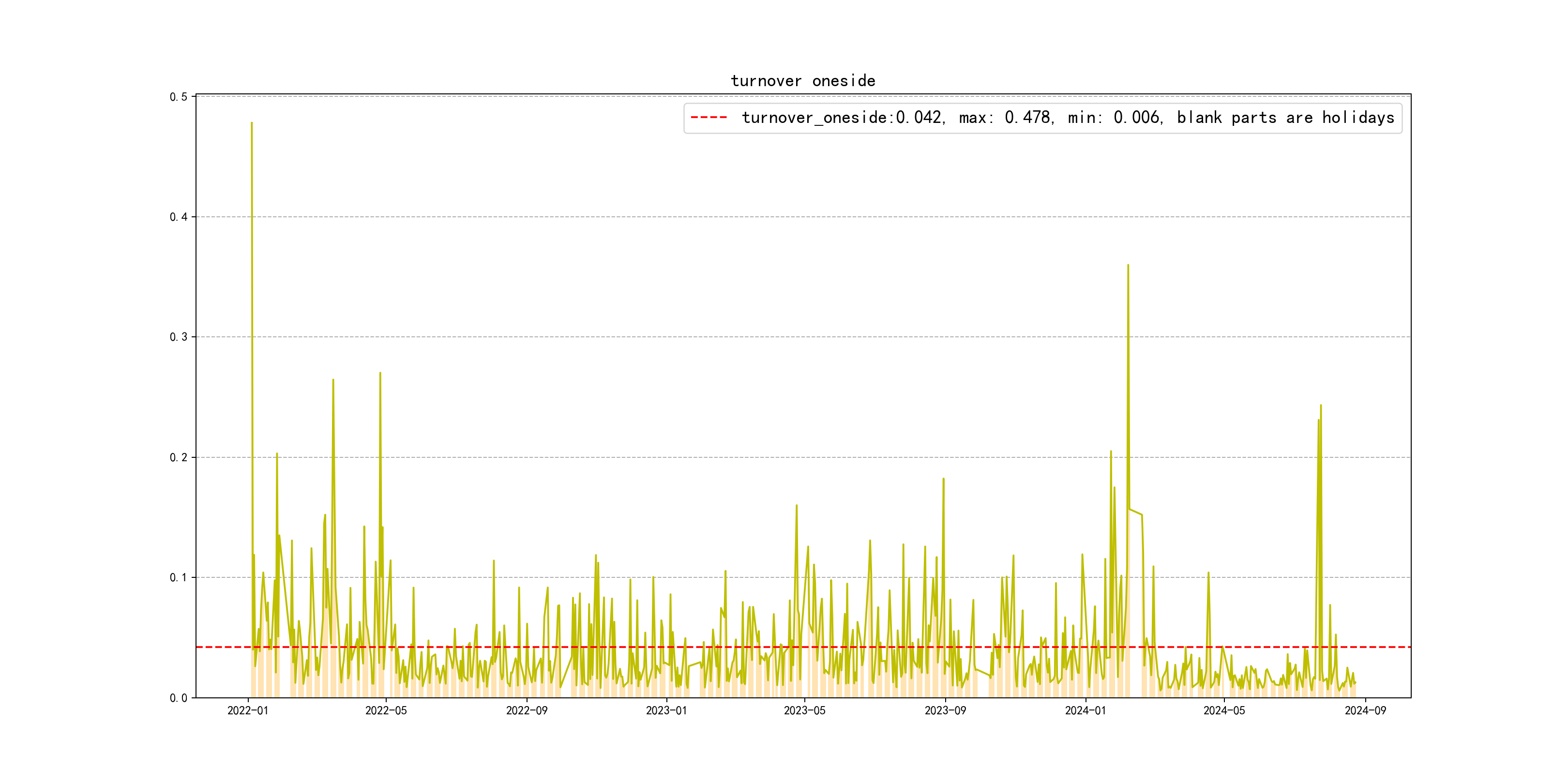Image resolution: width=1568 pixels, height=784 pixels.
Task: Click the 0.0 y-axis tick label
Action: 179,697
